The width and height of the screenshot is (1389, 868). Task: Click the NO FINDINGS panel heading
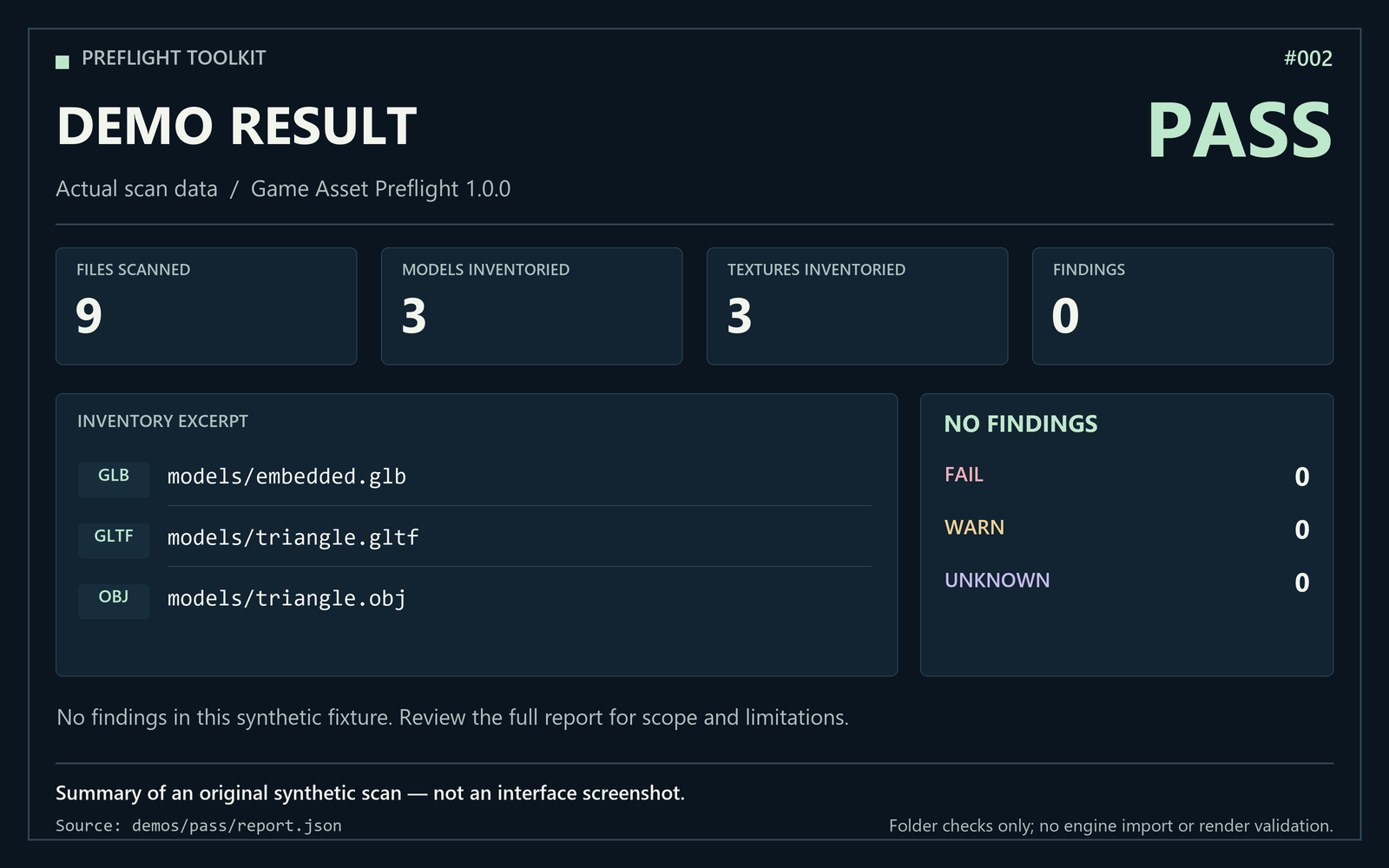[x=1021, y=424]
